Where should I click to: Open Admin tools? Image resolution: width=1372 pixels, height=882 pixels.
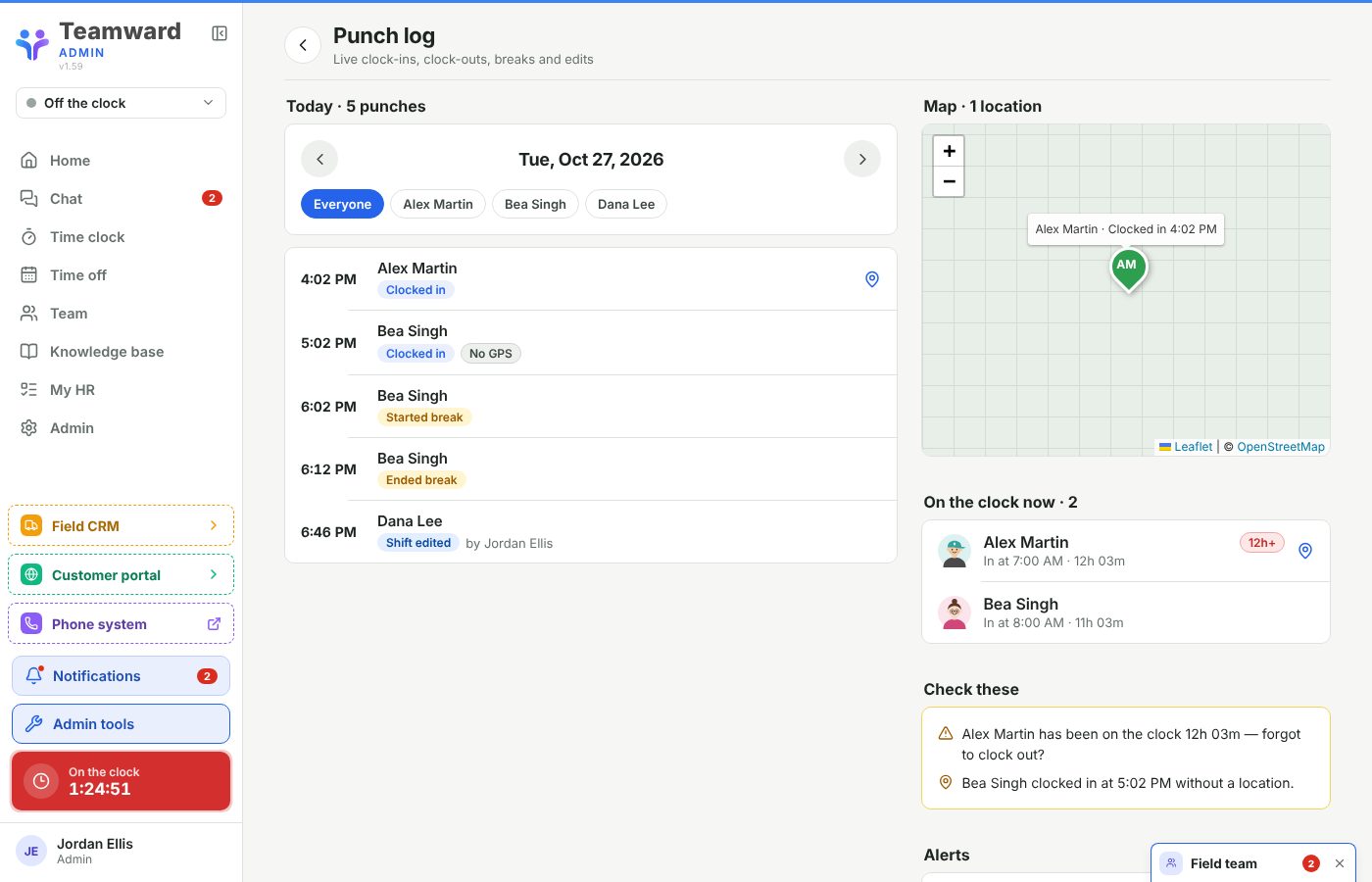(122, 724)
